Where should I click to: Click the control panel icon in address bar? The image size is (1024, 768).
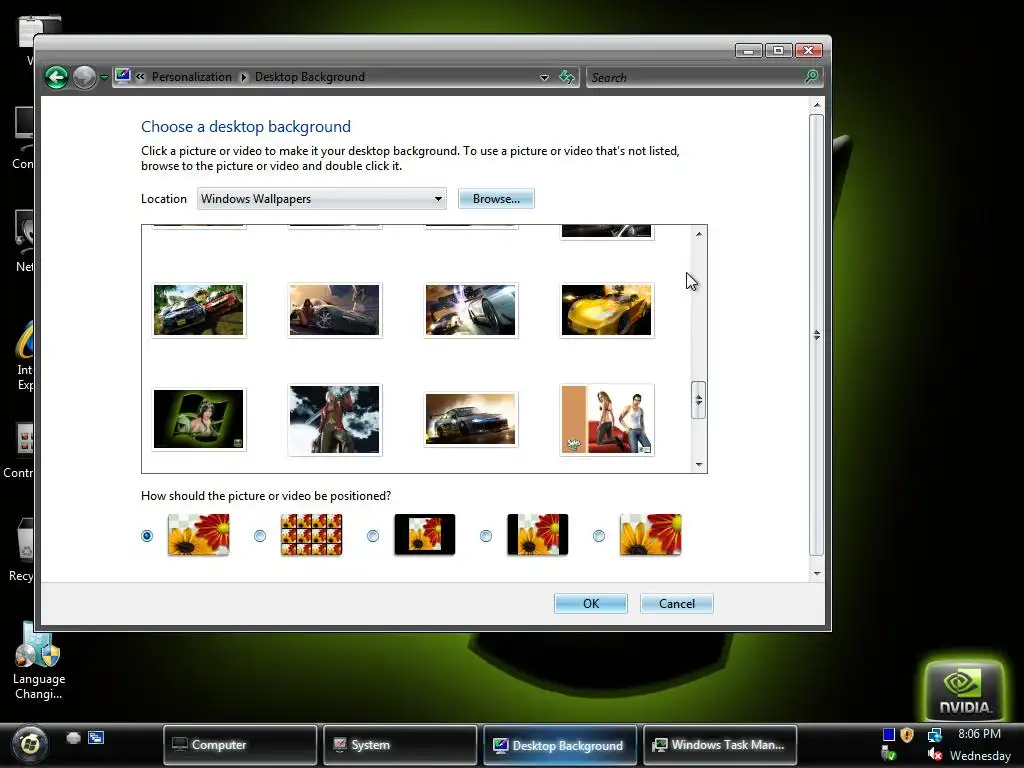coord(123,76)
